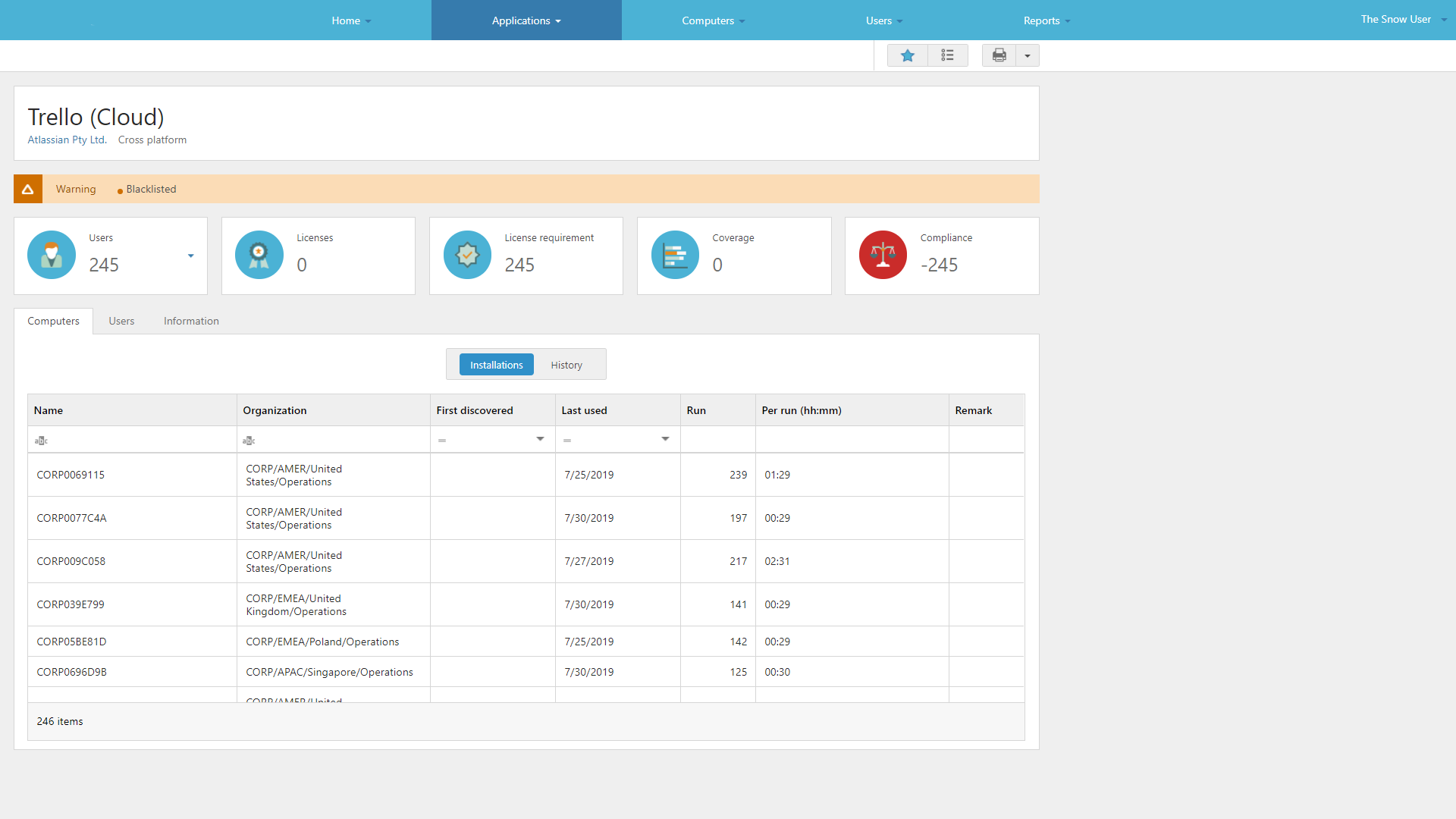The width and height of the screenshot is (1456, 819).
Task: Open the Computers top menu
Action: 712,20
